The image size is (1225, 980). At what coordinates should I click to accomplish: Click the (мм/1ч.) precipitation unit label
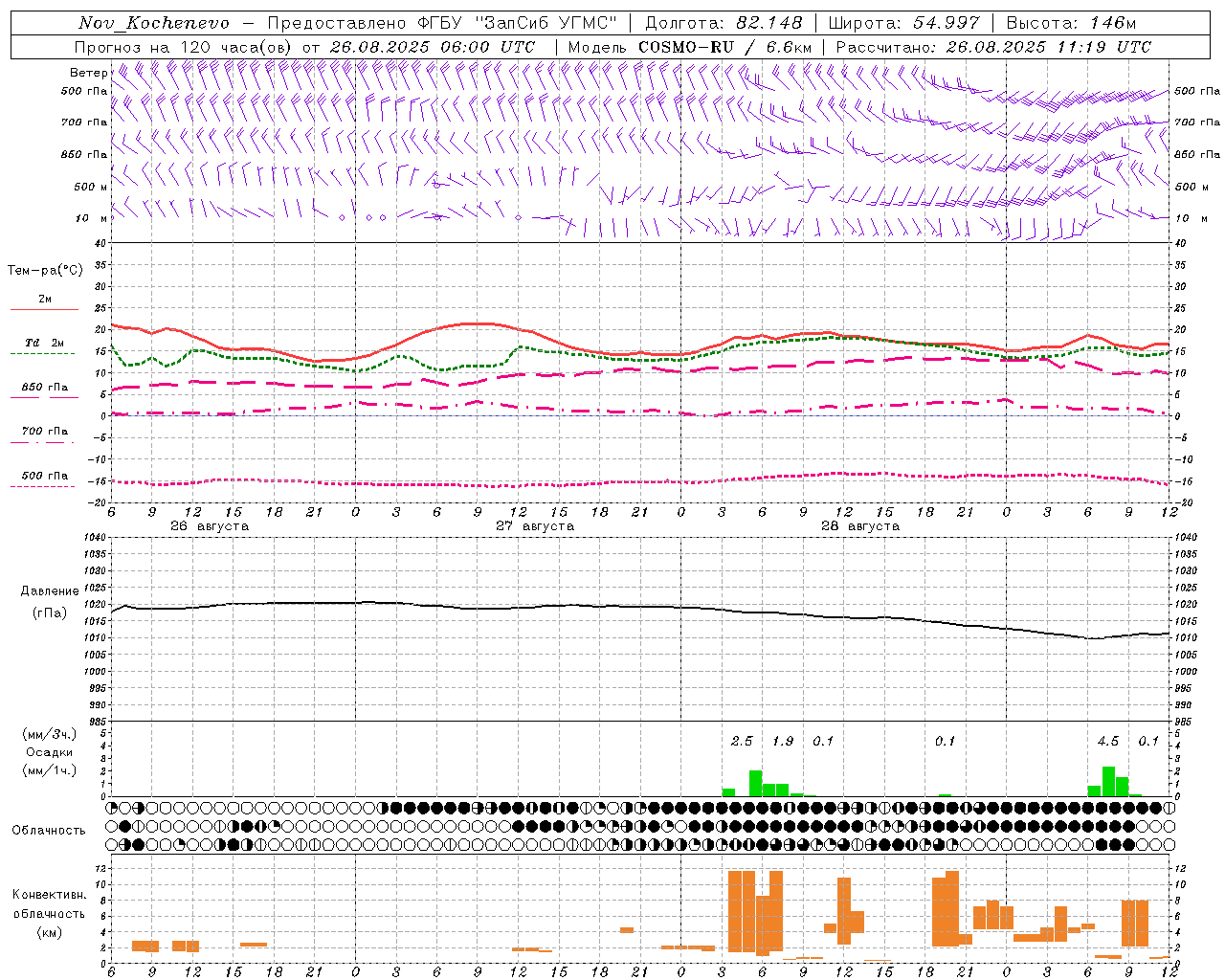point(49,770)
